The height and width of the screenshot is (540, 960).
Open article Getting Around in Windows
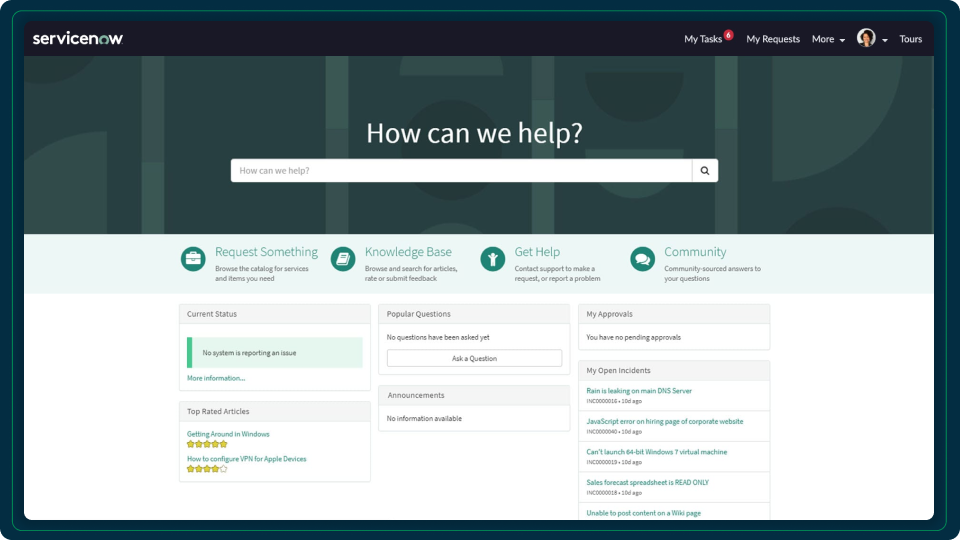[228, 434]
